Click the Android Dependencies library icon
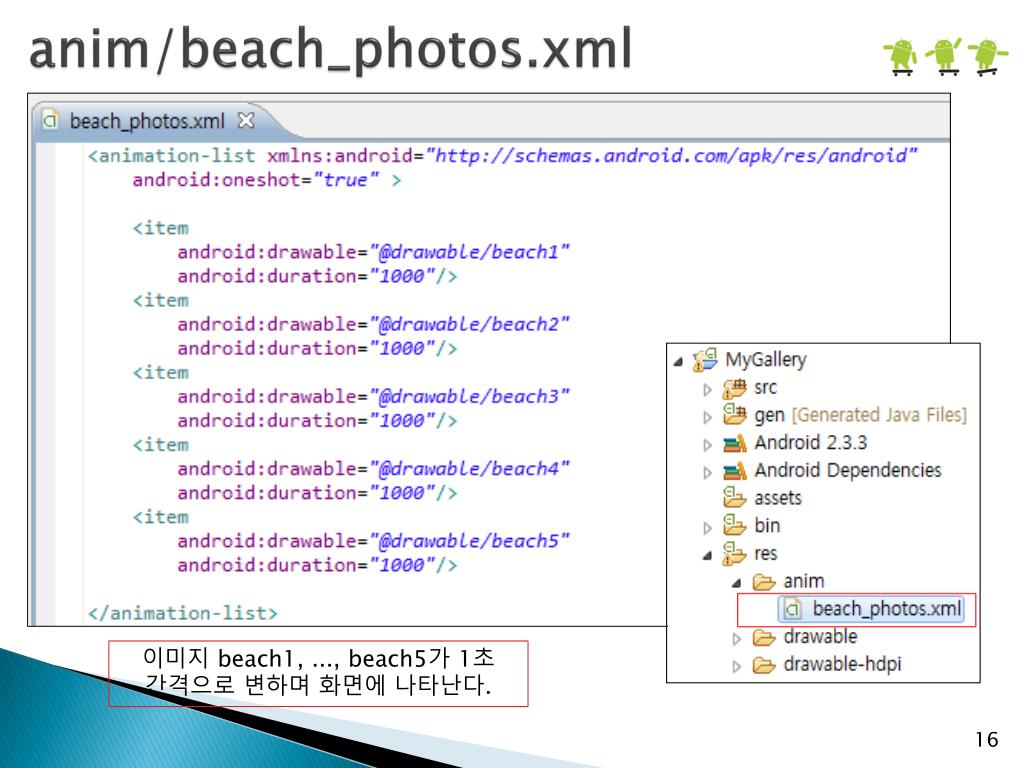The image size is (1024, 768). (734, 471)
